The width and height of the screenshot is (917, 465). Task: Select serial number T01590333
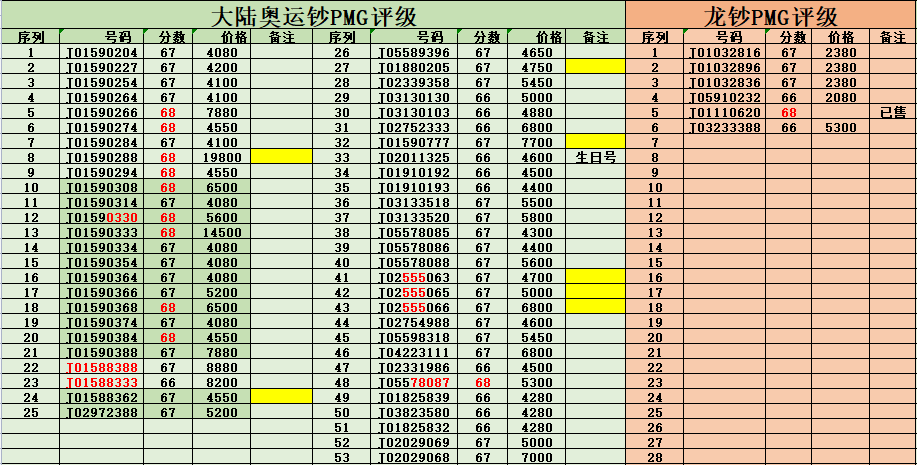pyautogui.click(x=102, y=232)
